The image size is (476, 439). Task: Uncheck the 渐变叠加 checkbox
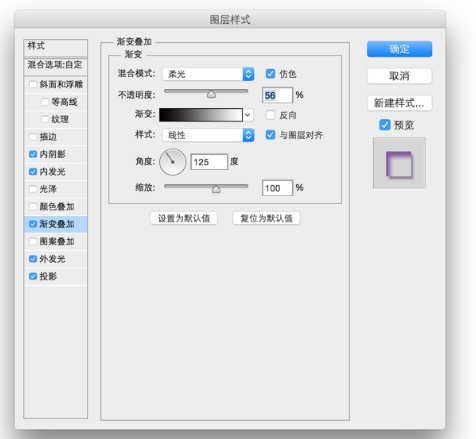point(33,224)
